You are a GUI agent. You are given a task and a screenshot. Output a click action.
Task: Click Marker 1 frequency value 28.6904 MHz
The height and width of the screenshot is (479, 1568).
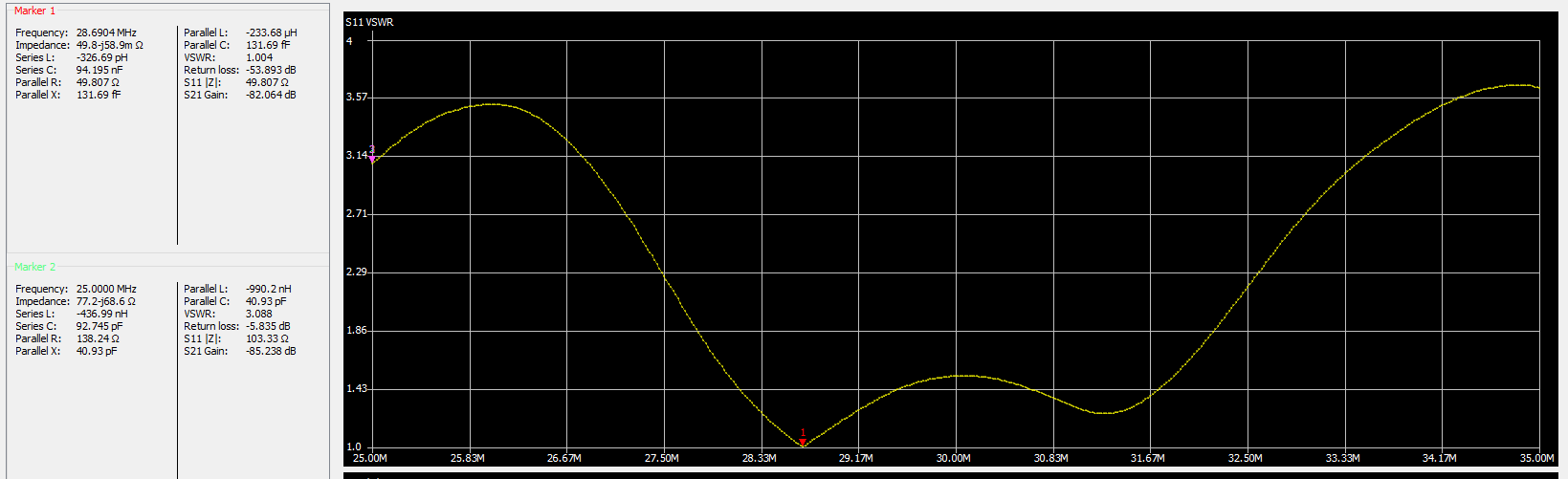106,33
